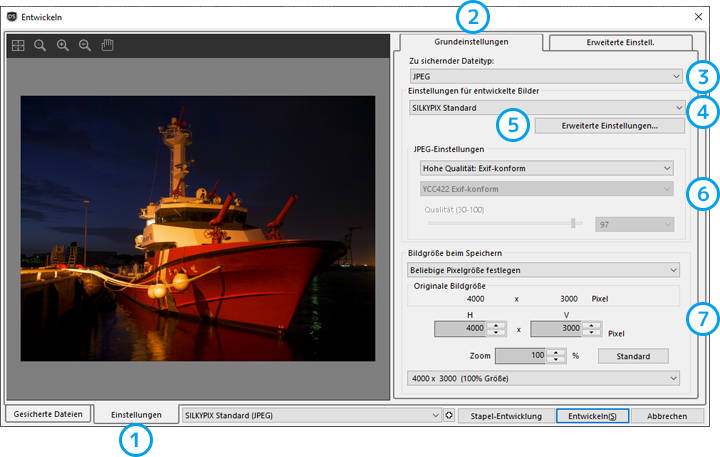Click the fit-to-window grid icon
Viewport: 720px width, 457px height.
click(18, 46)
